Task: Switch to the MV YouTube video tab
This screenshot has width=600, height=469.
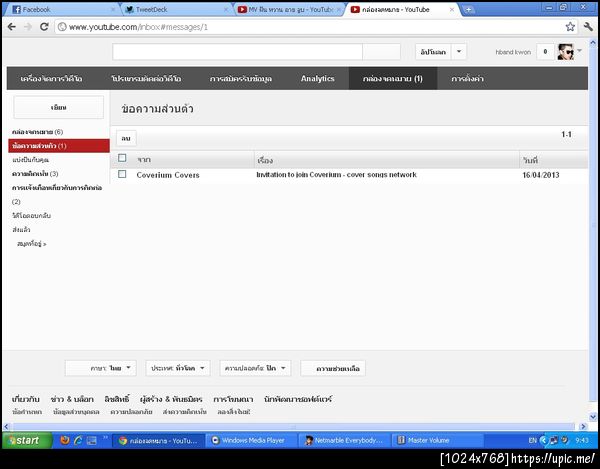Action: 288,10
